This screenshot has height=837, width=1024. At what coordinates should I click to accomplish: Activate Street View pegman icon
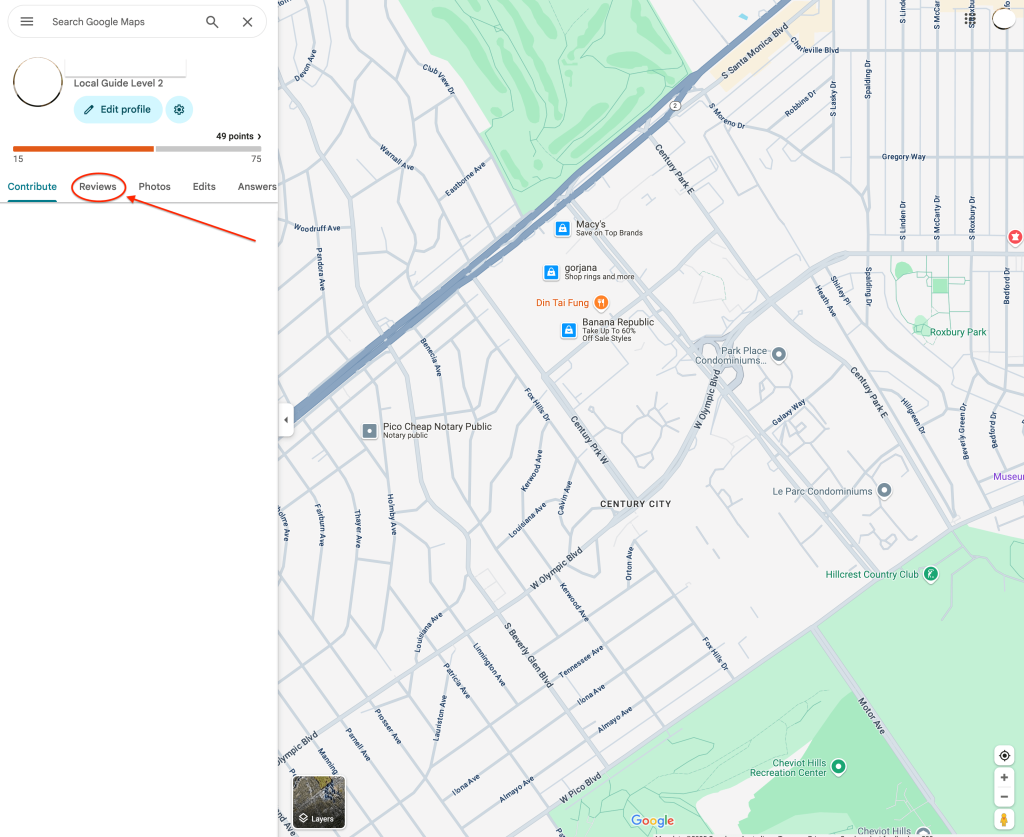pos(1004,820)
